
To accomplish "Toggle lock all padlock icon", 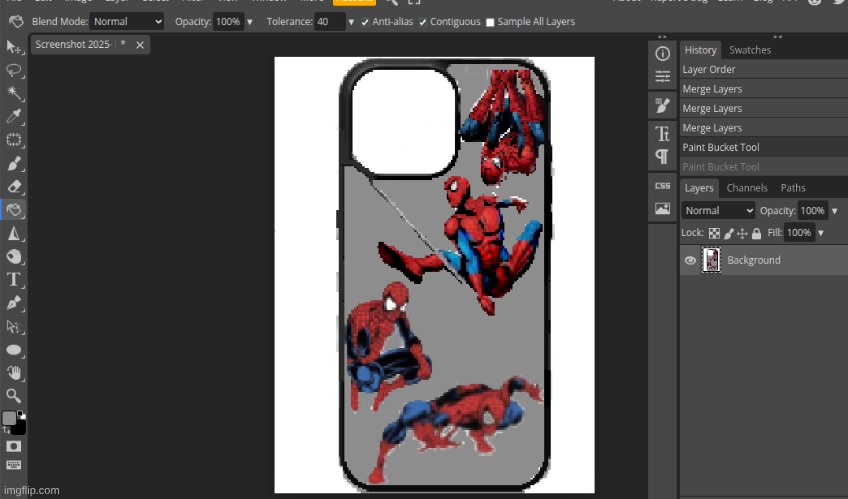I will [757, 233].
